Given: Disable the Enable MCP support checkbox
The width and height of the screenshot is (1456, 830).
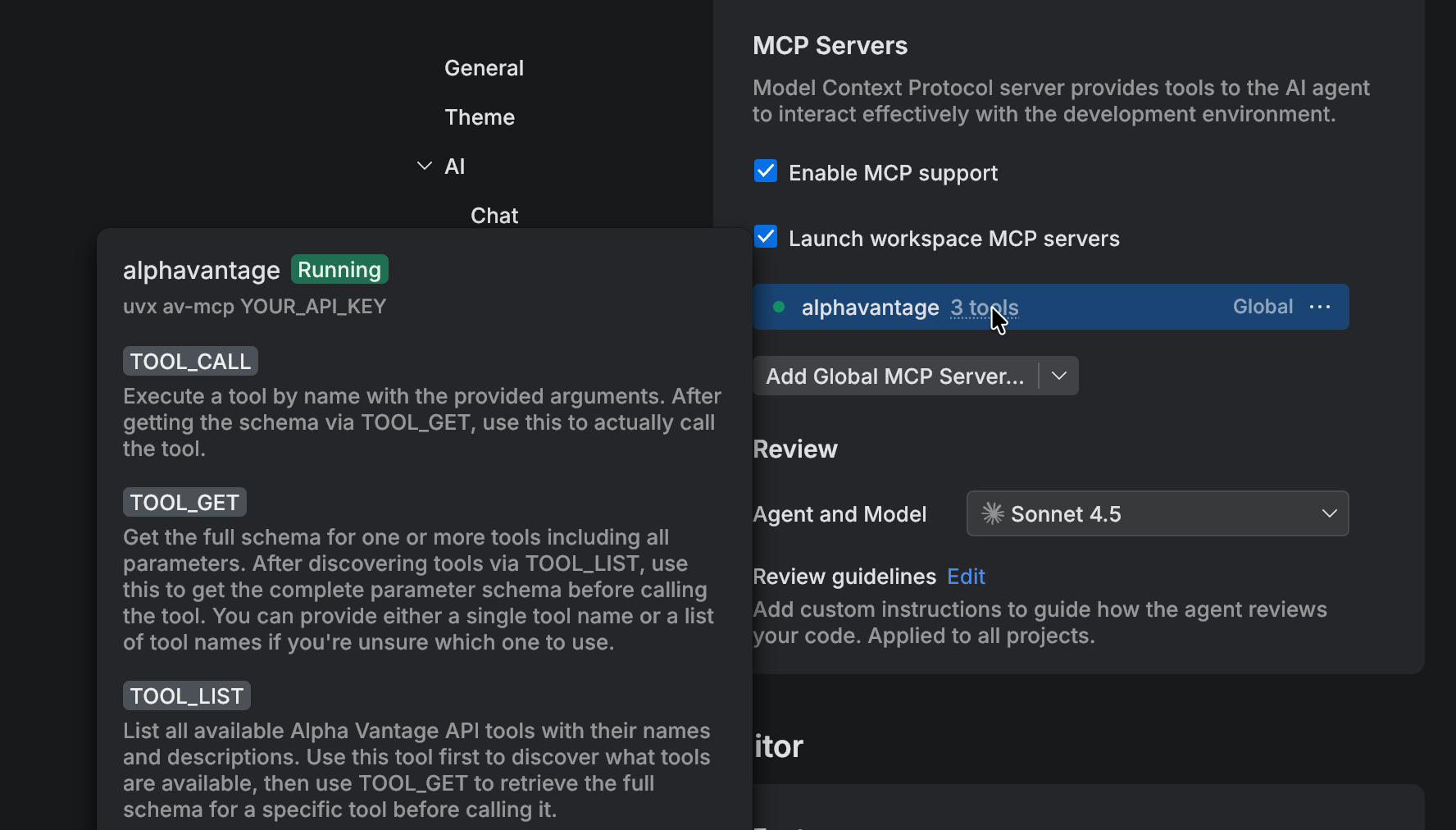Looking at the screenshot, I should coord(765,171).
